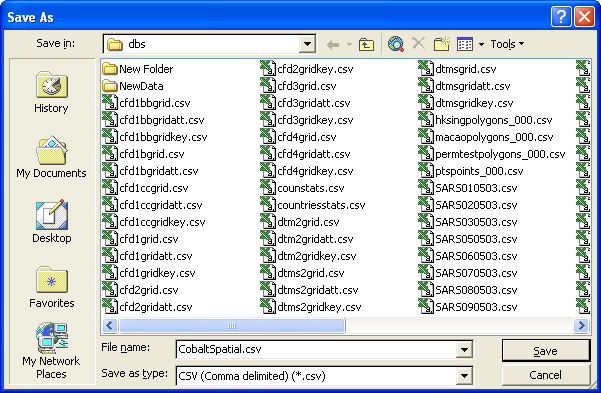Select the CSV (Comma delimited) type box
Image resolution: width=601 pixels, height=393 pixels.
(x=317, y=376)
